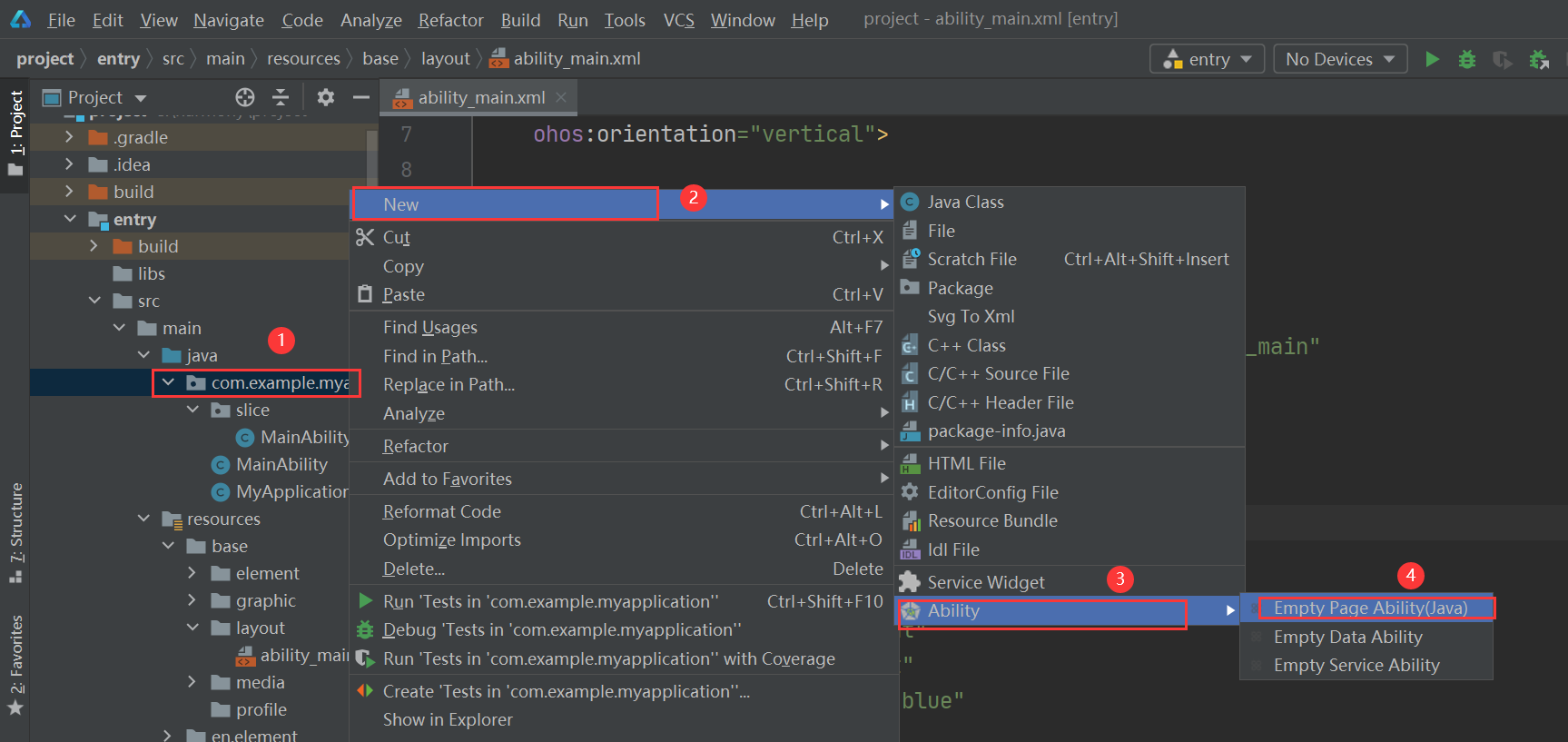Click the Run with Coverage shield icon
This screenshot has height=742, width=1568.
pos(1503,59)
